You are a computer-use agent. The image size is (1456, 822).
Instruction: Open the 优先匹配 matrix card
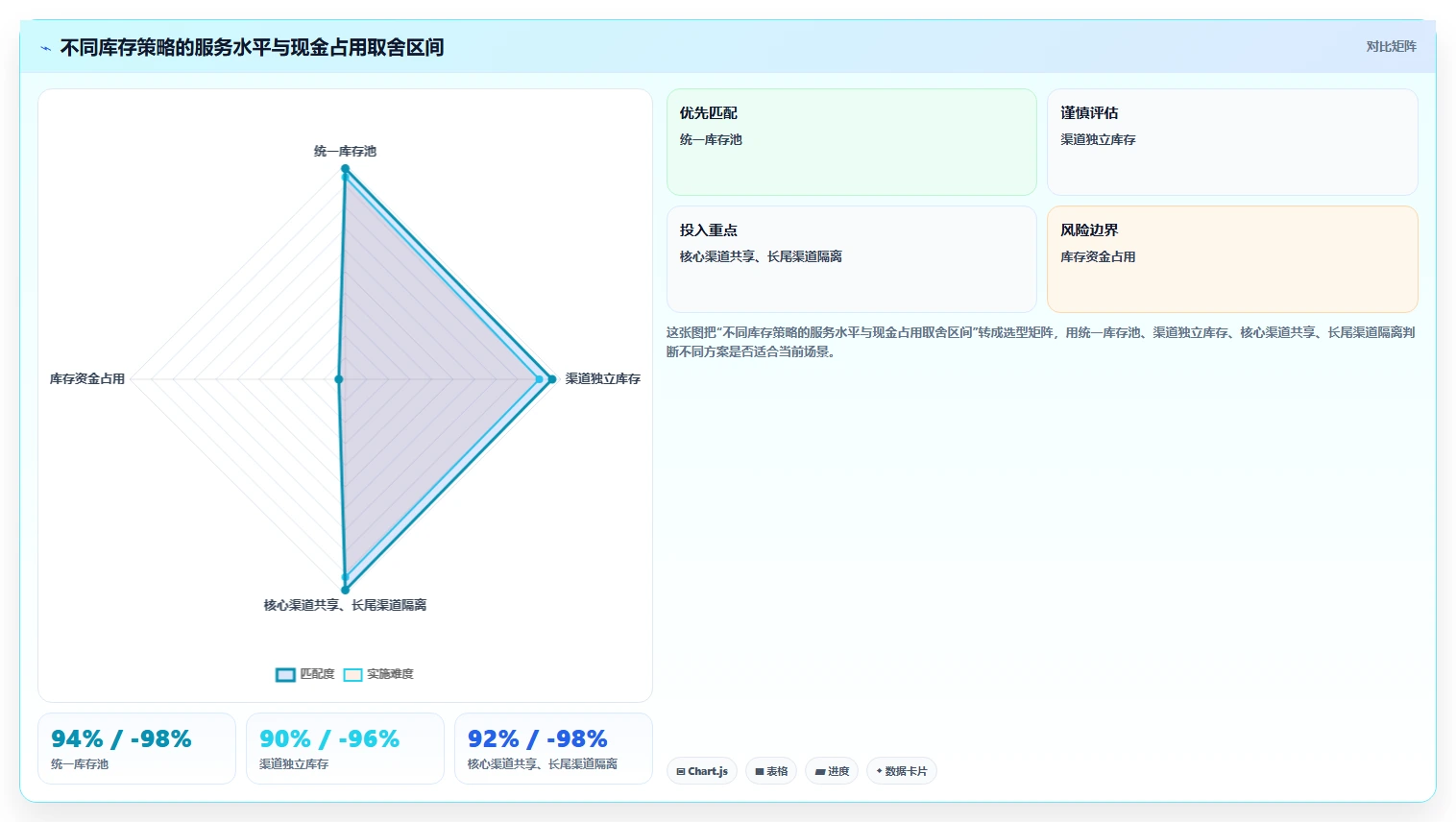click(x=852, y=142)
